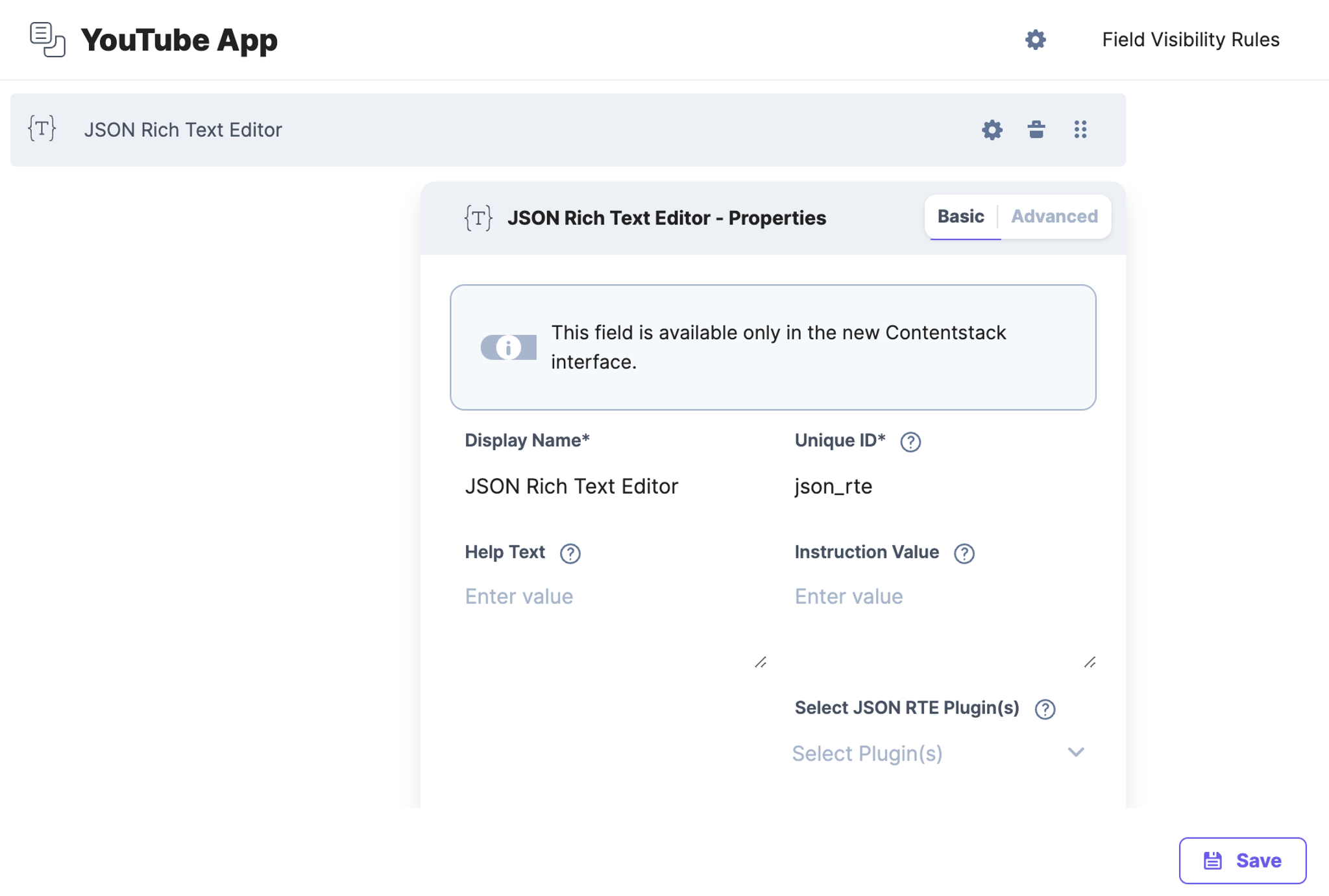Switch to the Basic tab
The width and height of the screenshot is (1329, 896).
[960, 217]
